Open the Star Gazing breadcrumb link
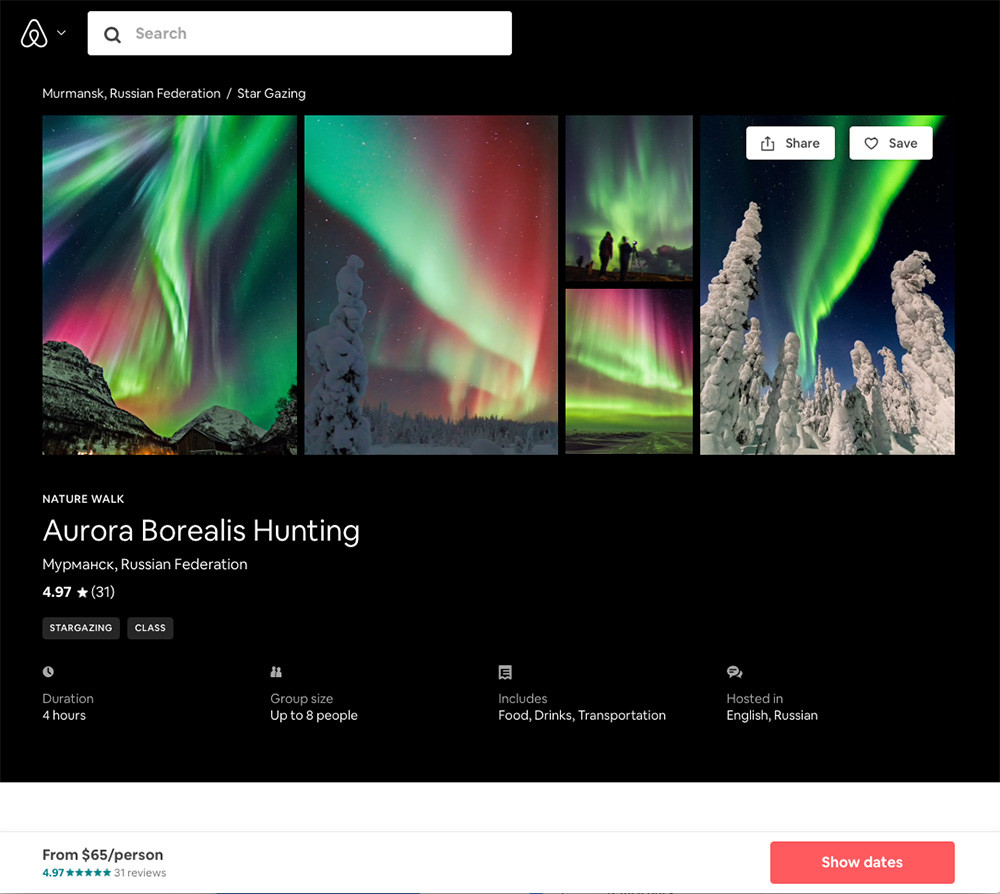Screen dimensions: 1000x894 [271, 93]
